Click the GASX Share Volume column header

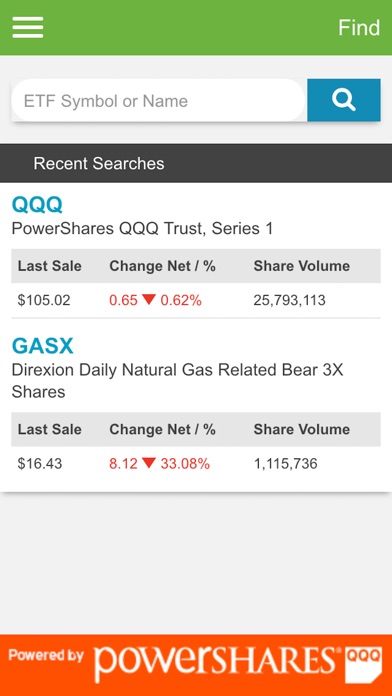(x=301, y=429)
